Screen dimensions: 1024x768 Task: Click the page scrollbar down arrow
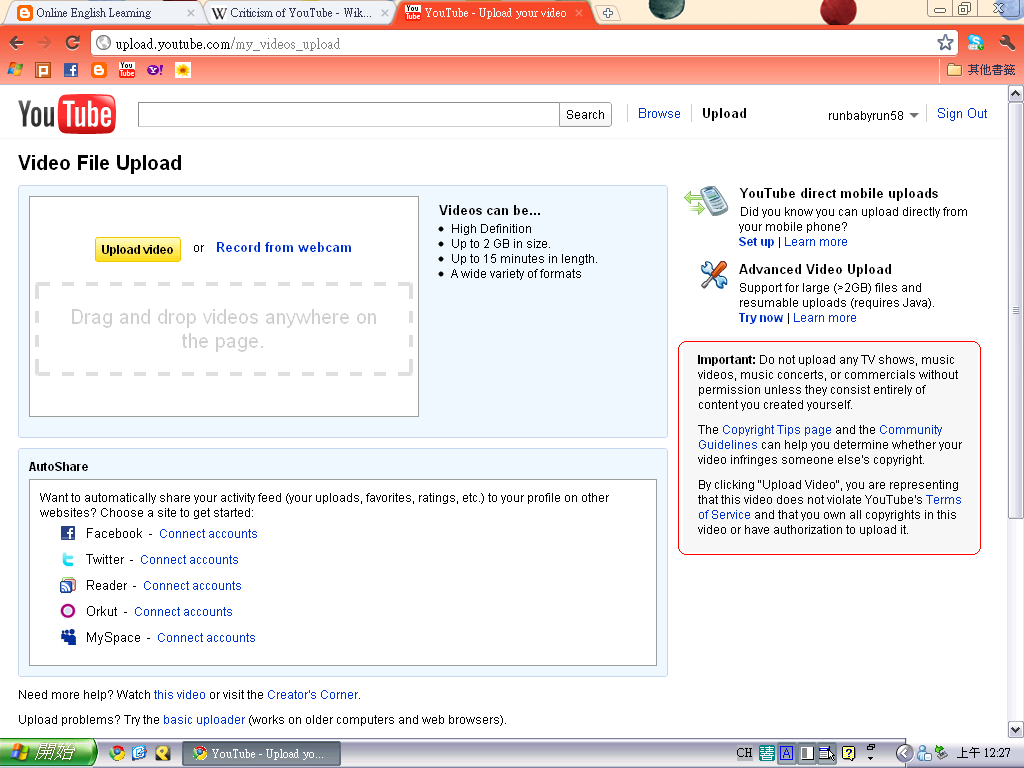(x=1015, y=729)
